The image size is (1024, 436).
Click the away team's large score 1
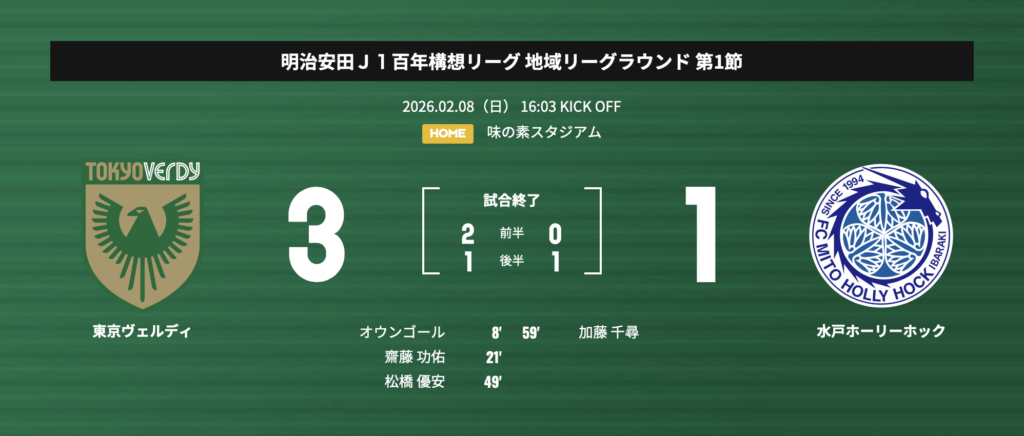(x=705, y=236)
